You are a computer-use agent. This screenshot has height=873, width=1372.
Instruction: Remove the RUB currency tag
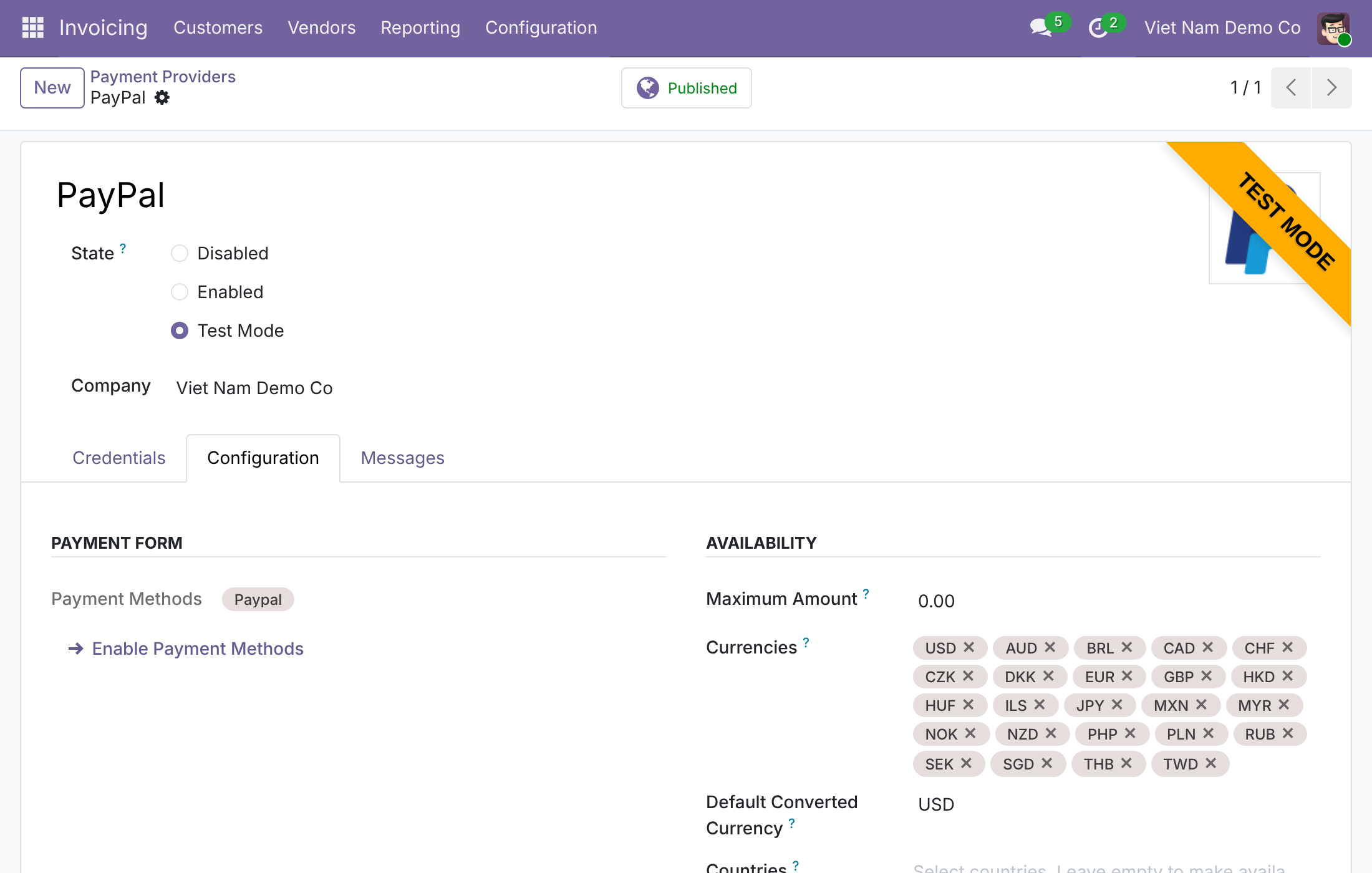1288,733
